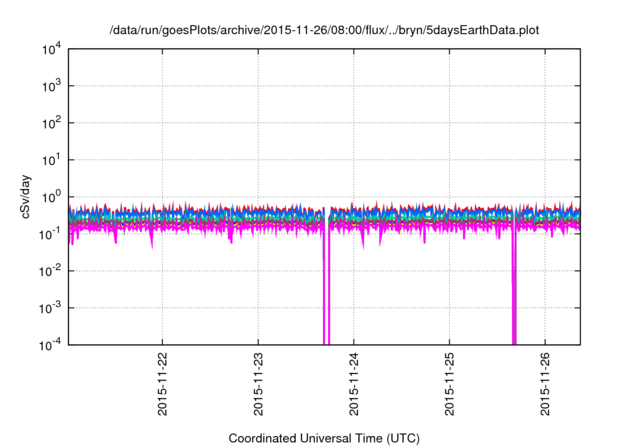Viewport: 640px width, 448px height.
Task: Click the 10^-4 y-axis tick label
Action: pyautogui.click(x=50, y=345)
